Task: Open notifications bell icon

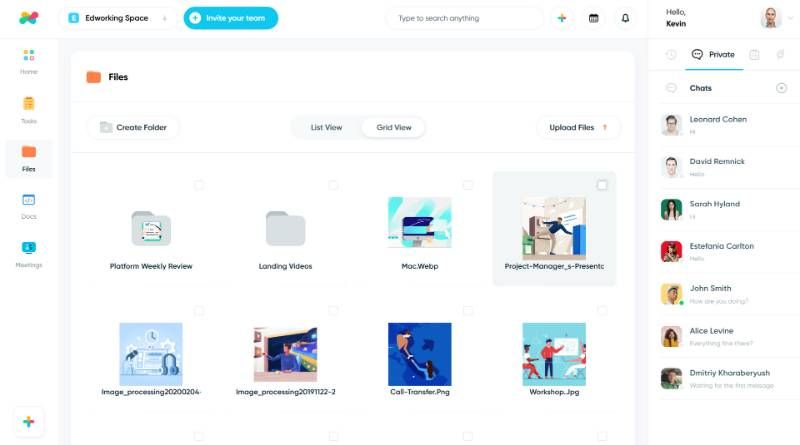Action: pos(625,18)
